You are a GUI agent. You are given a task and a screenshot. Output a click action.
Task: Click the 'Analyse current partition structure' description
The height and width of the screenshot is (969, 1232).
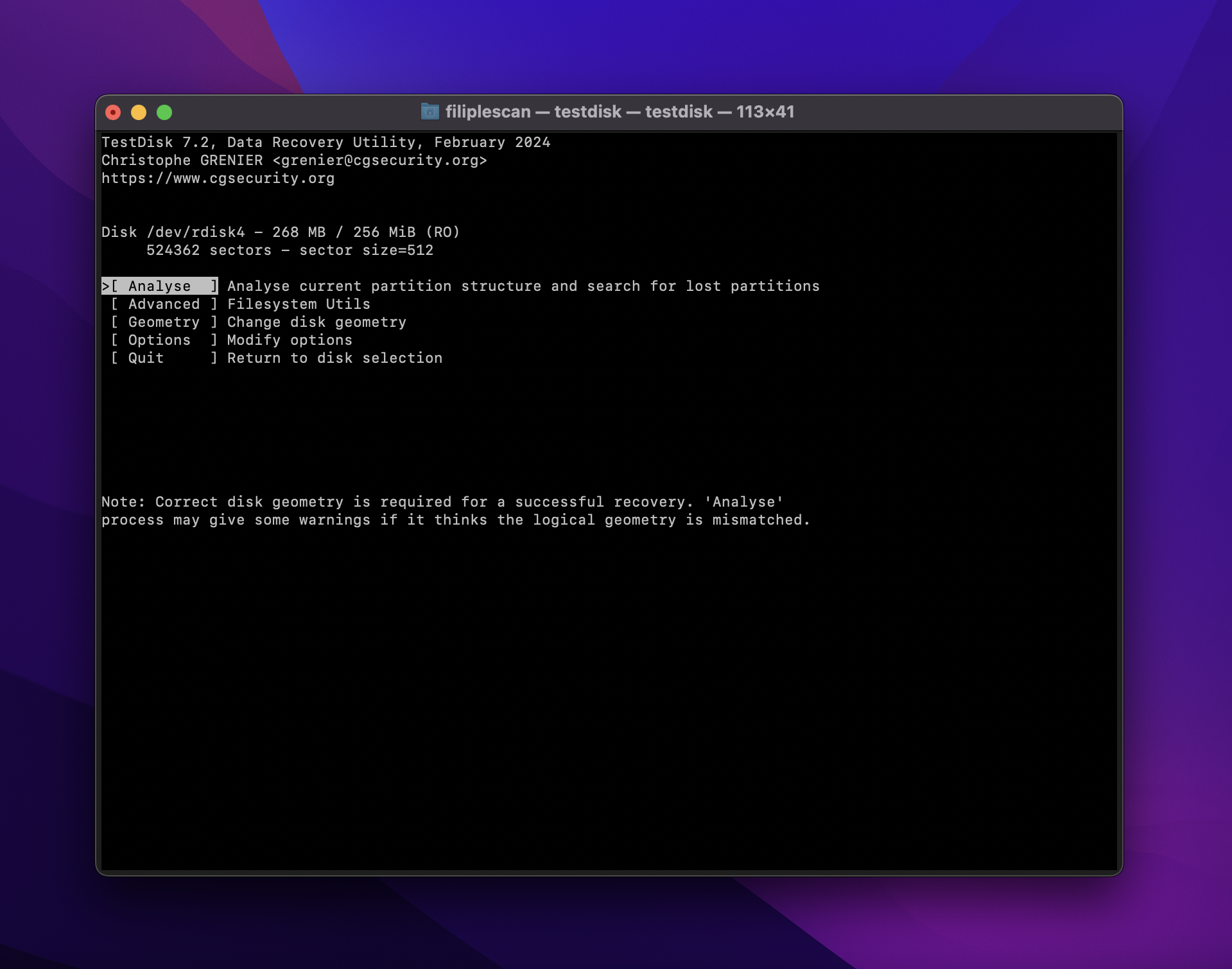point(523,286)
